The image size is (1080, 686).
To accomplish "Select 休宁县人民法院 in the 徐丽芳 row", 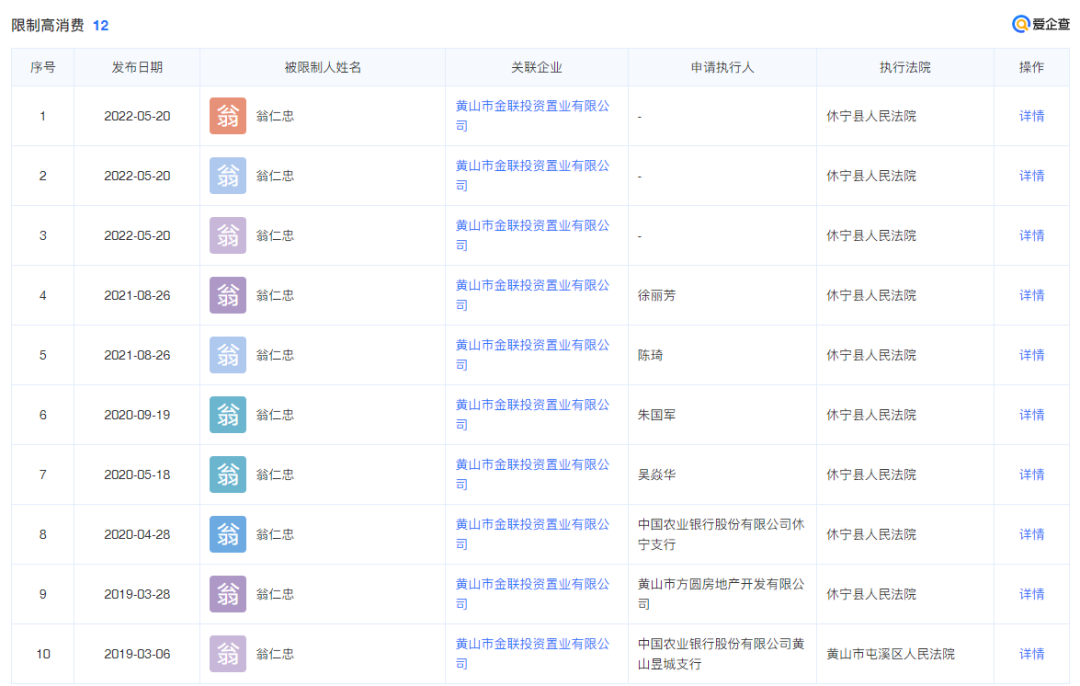I will tap(871, 295).
